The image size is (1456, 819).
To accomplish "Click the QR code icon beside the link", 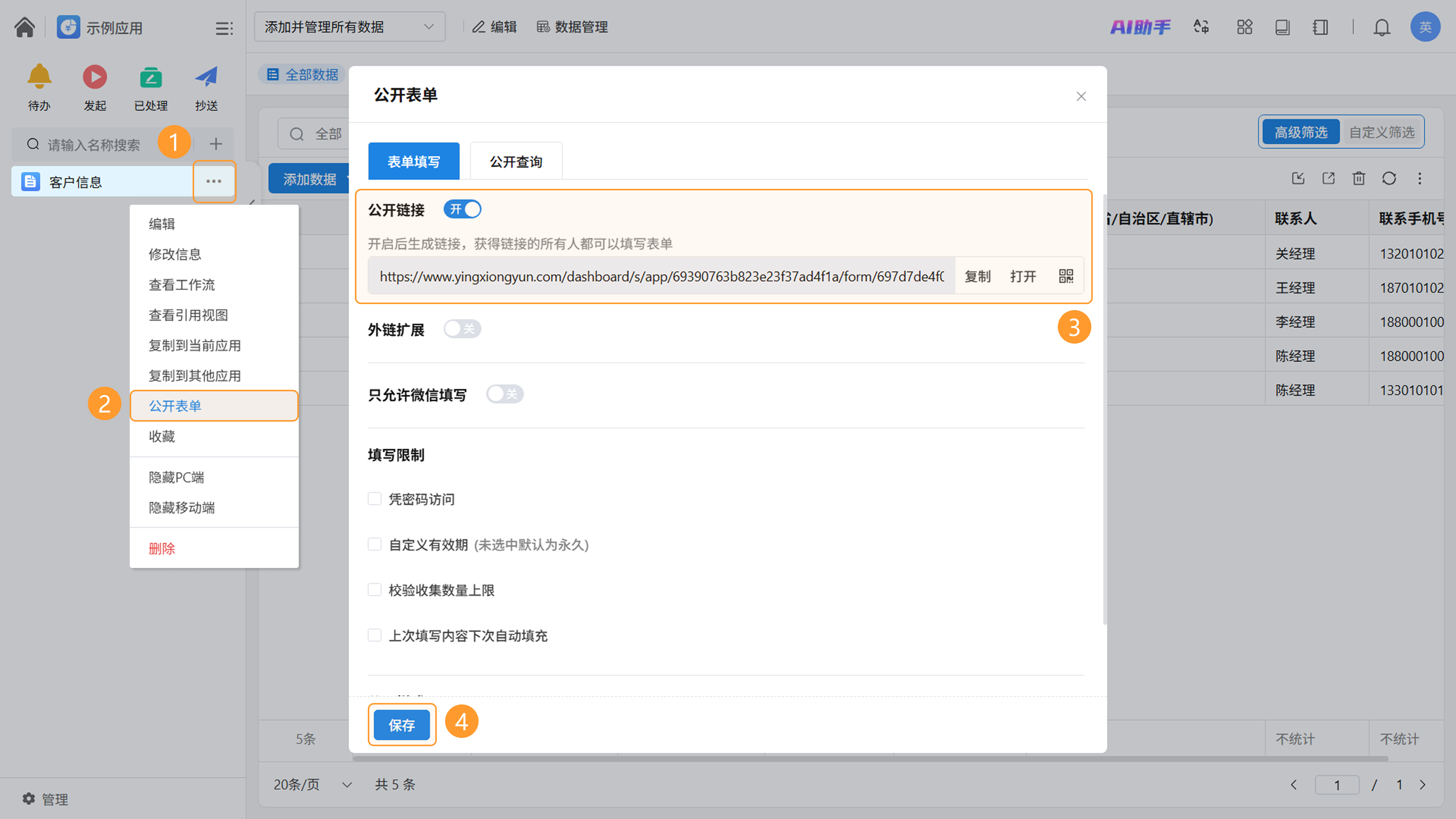I will tap(1065, 276).
